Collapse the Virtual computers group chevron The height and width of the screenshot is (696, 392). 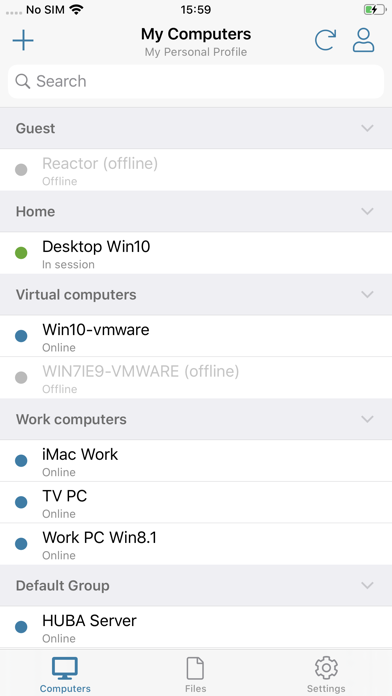click(367, 294)
